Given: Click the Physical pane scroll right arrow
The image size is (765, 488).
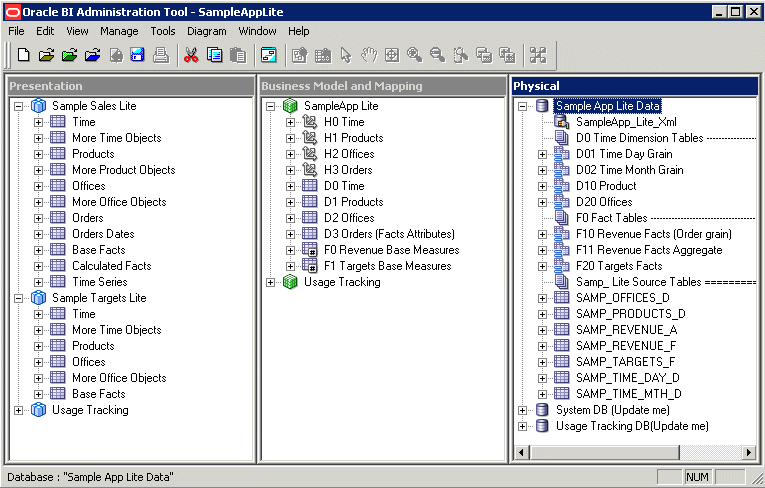Looking at the screenshot, I should coord(749,452).
